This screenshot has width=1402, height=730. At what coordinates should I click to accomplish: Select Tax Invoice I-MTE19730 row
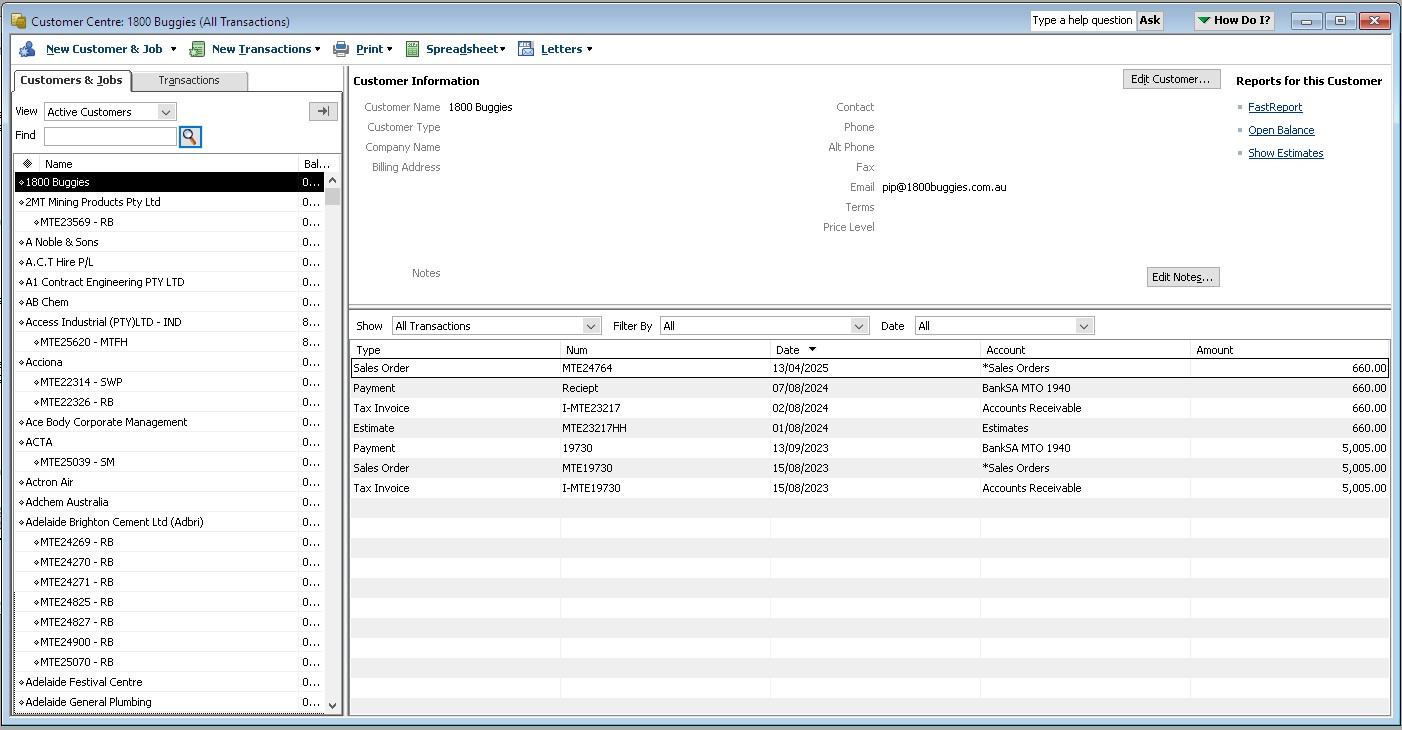tap(869, 488)
